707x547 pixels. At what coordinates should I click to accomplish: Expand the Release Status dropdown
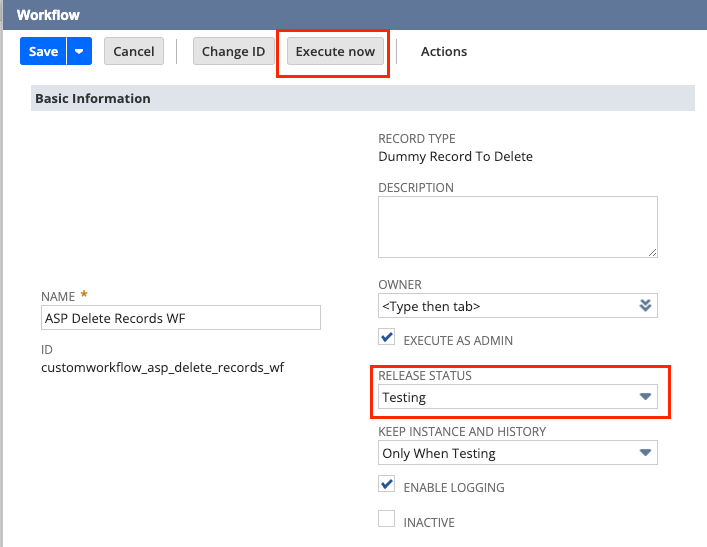click(x=517, y=397)
